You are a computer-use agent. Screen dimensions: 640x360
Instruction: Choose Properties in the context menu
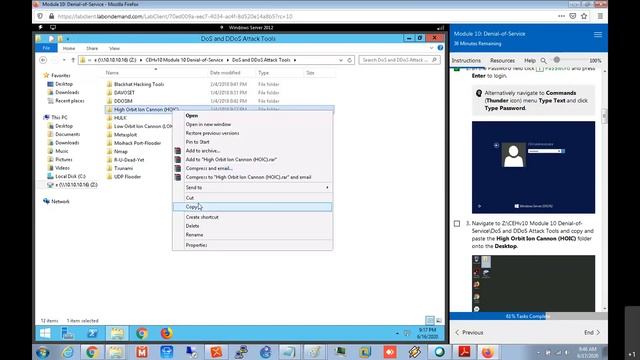(x=252, y=245)
